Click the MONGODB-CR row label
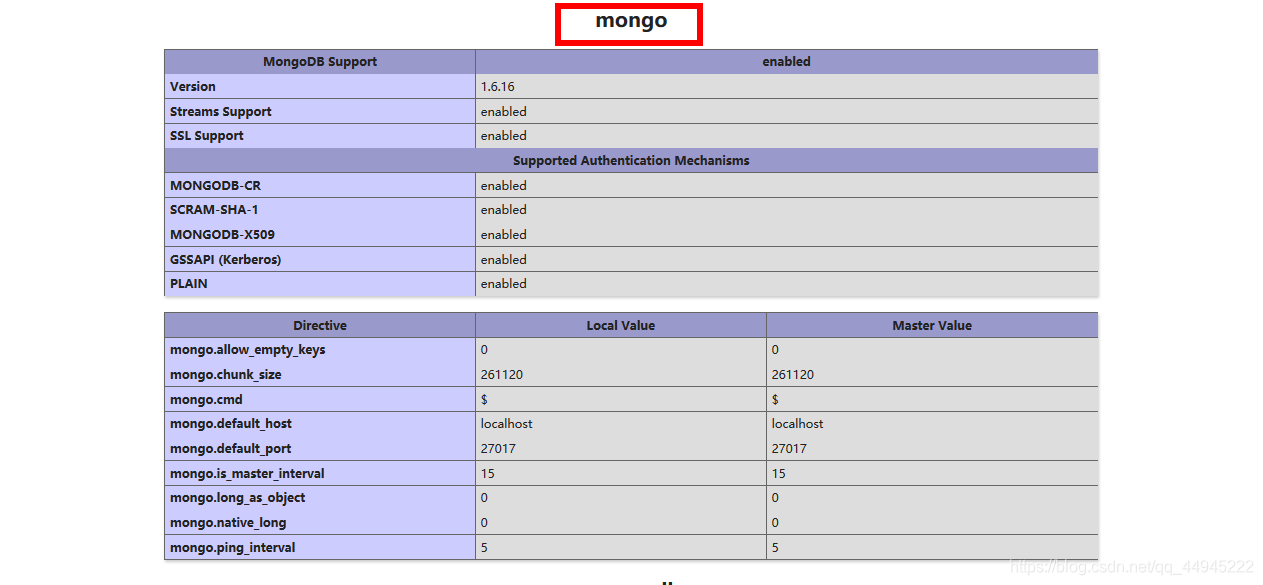 (x=216, y=186)
